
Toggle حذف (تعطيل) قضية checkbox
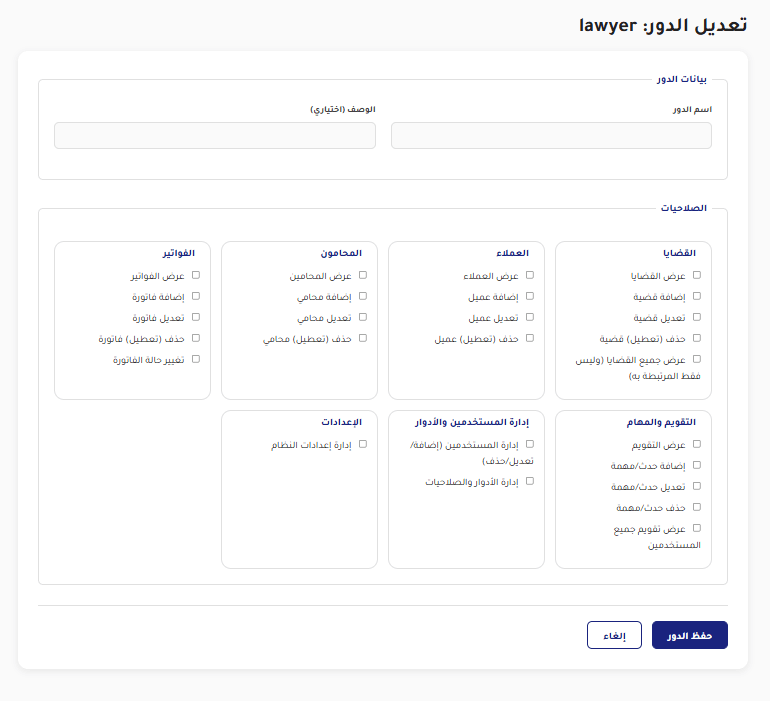coord(697,338)
